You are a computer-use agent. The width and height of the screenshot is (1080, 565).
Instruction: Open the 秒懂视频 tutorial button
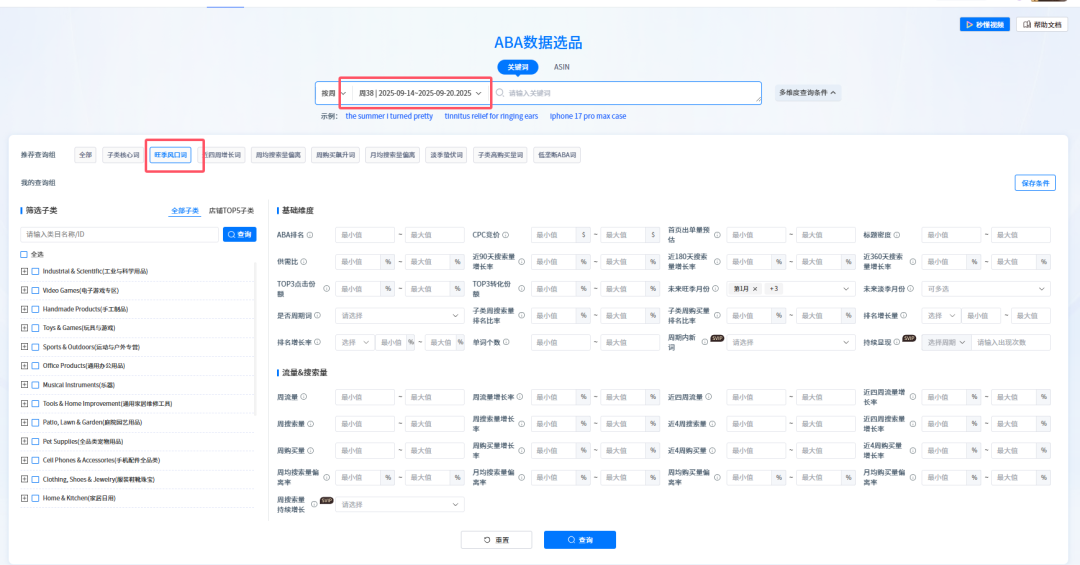(985, 25)
